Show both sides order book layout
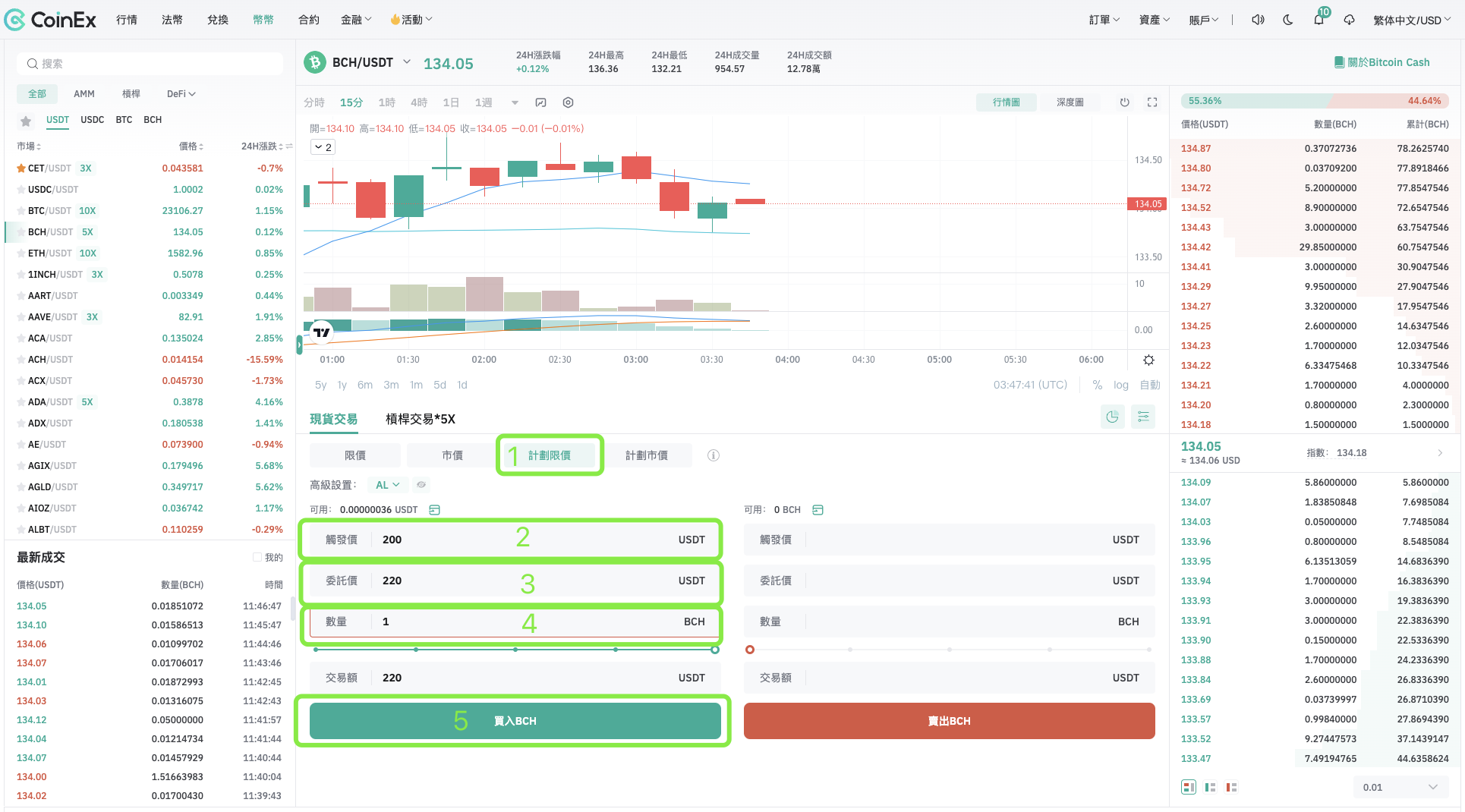Image resolution: width=1465 pixels, height=812 pixels. coord(1189,787)
